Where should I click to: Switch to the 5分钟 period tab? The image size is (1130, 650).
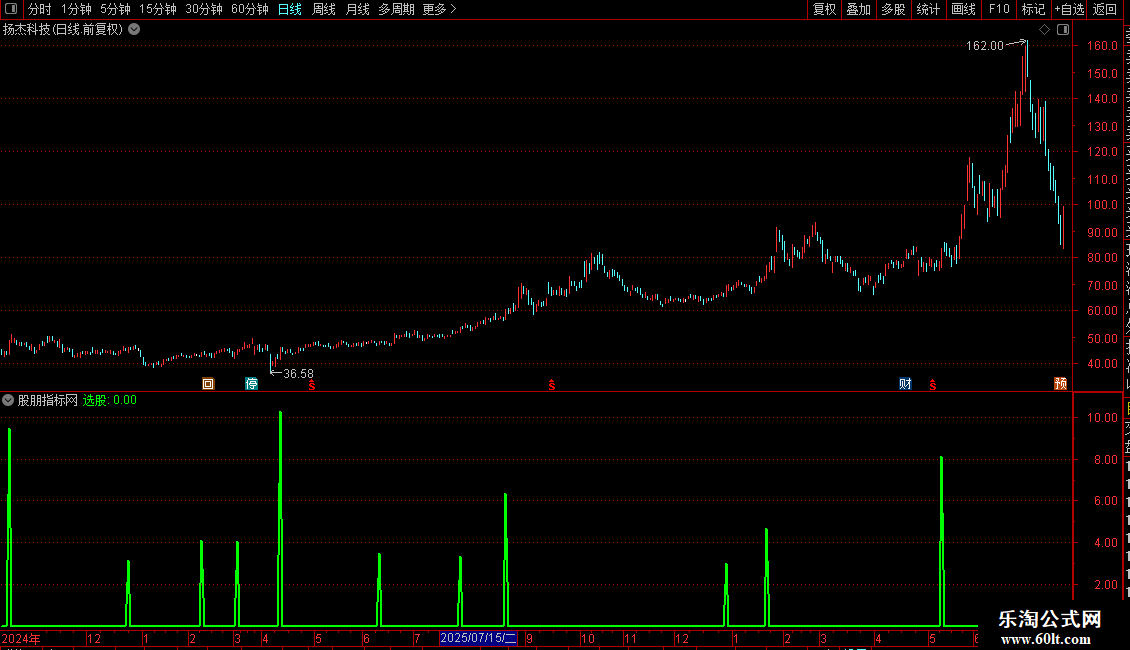coord(115,9)
